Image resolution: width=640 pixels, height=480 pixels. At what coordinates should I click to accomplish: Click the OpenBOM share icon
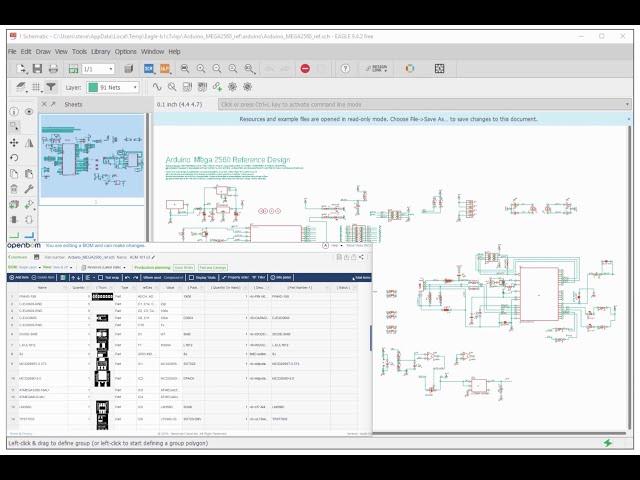[x=361, y=257]
